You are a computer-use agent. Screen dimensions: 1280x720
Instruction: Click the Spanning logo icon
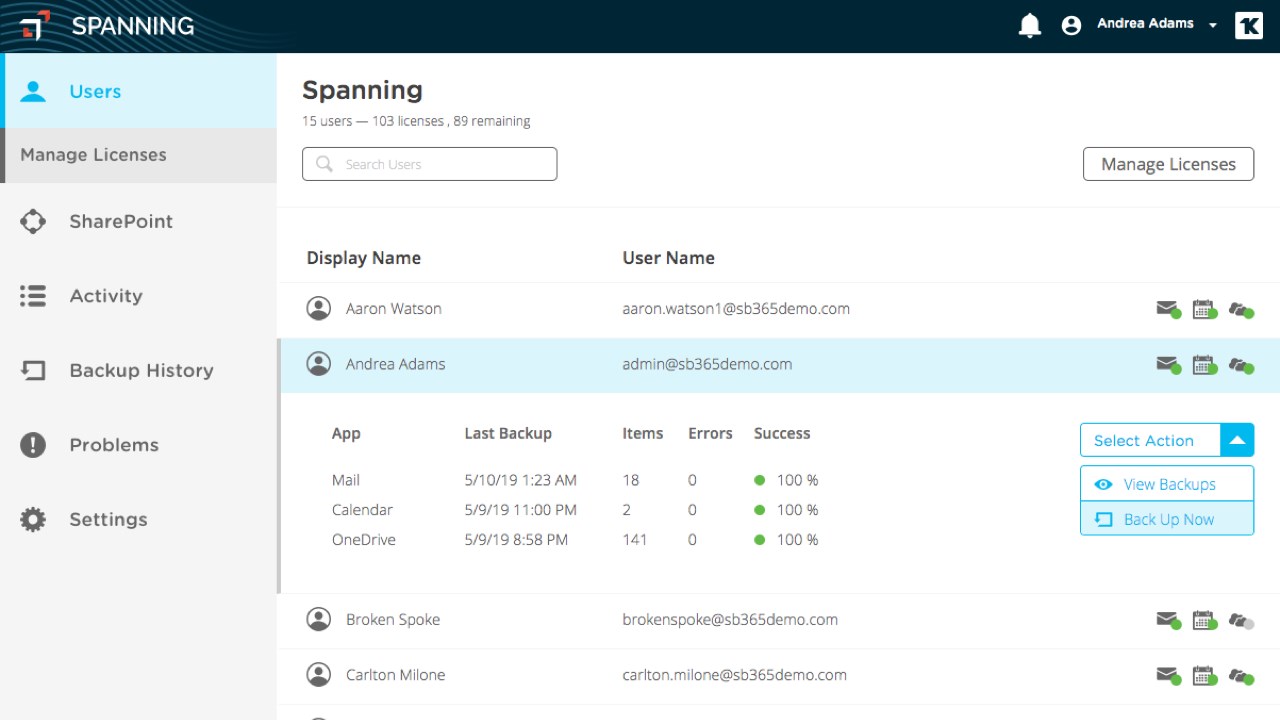[x=35, y=25]
